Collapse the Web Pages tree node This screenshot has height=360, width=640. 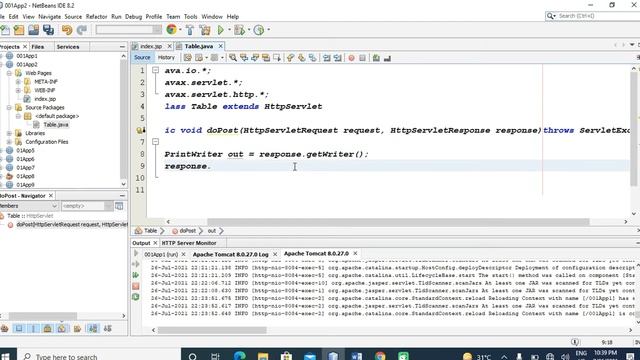pos(9,73)
